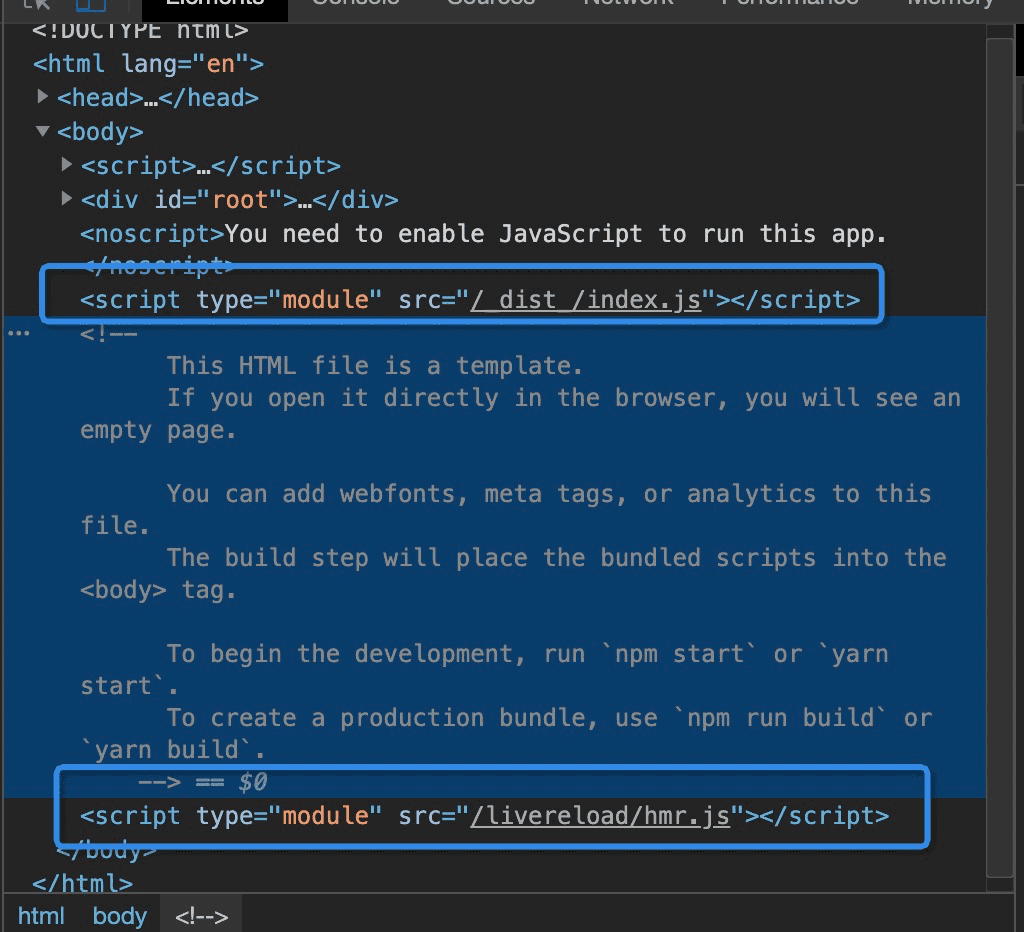Select the closing </html> tag row
Image resolution: width=1024 pixels, height=932 pixels.
coord(82,883)
